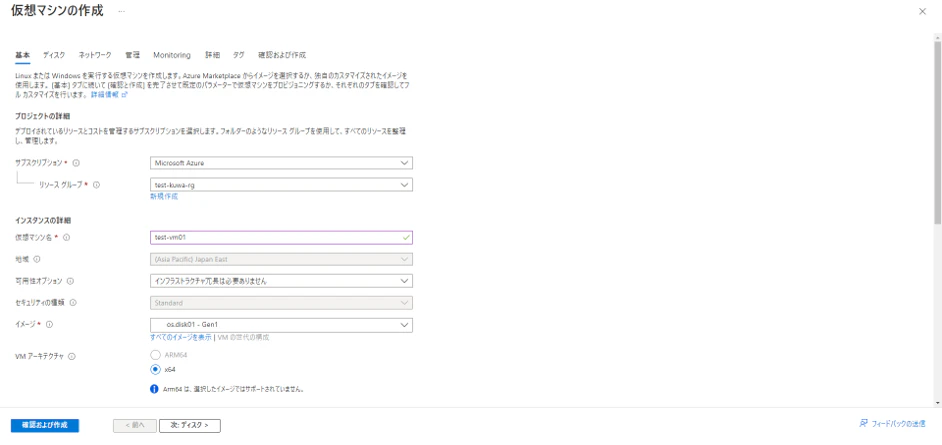This screenshot has height=445, width=942.
Task: Click info icon next to 地域
Action: (x=37, y=259)
